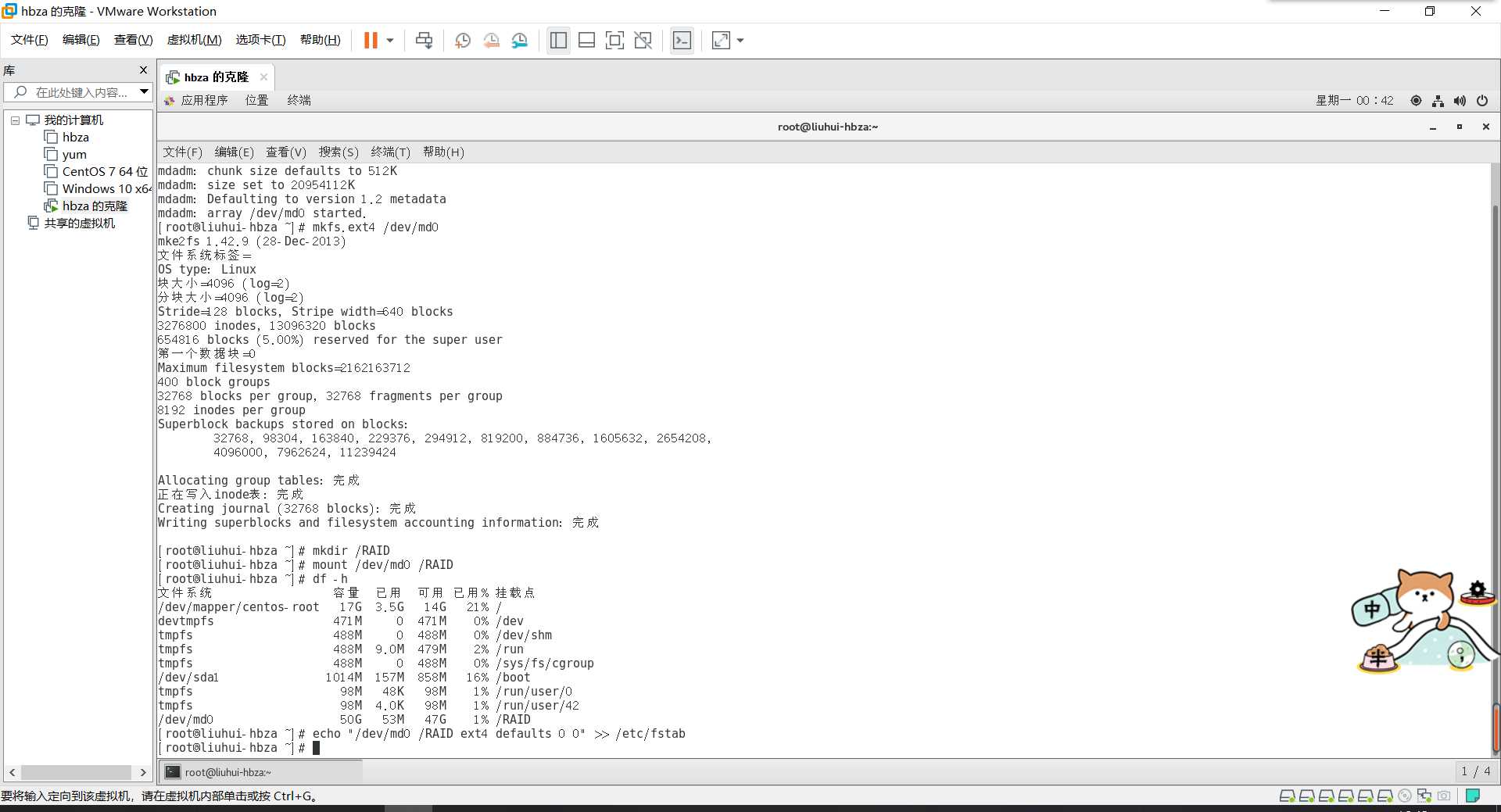Send Ctrl+Alt+Del to the virtual machine
Image resolution: width=1501 pixels, height=812 pixels.
click(x=424, y=40)
